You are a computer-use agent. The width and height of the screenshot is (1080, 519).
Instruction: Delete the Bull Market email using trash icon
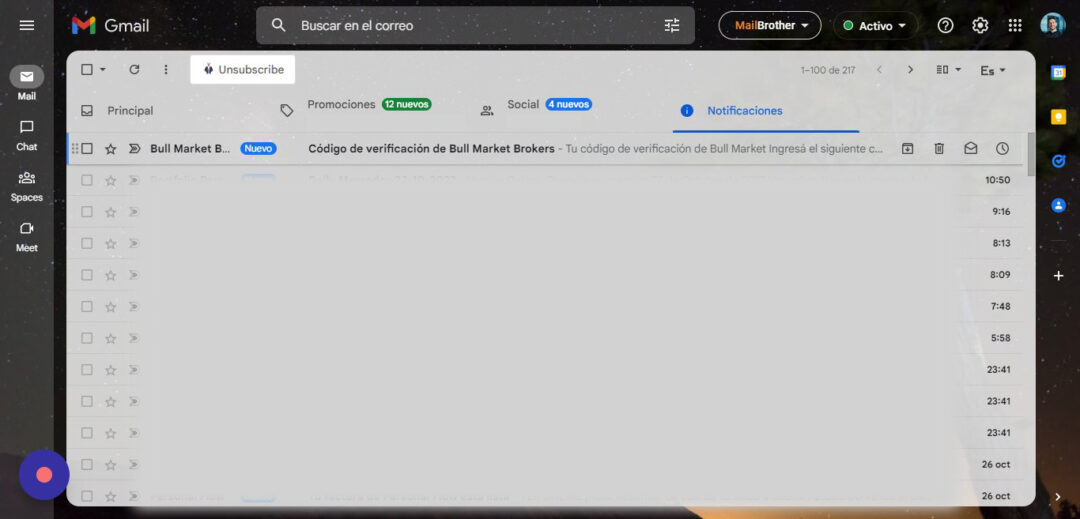pos(939,149)
